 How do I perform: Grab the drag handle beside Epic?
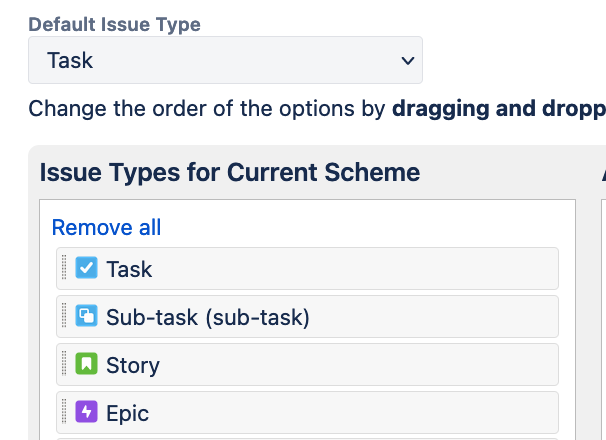click(x=65, y=412)
